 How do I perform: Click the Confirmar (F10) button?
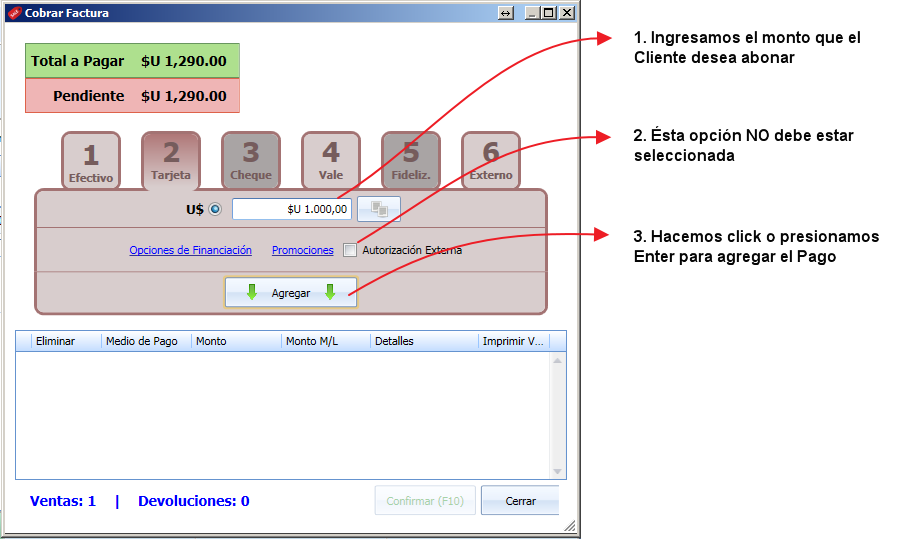425,501
